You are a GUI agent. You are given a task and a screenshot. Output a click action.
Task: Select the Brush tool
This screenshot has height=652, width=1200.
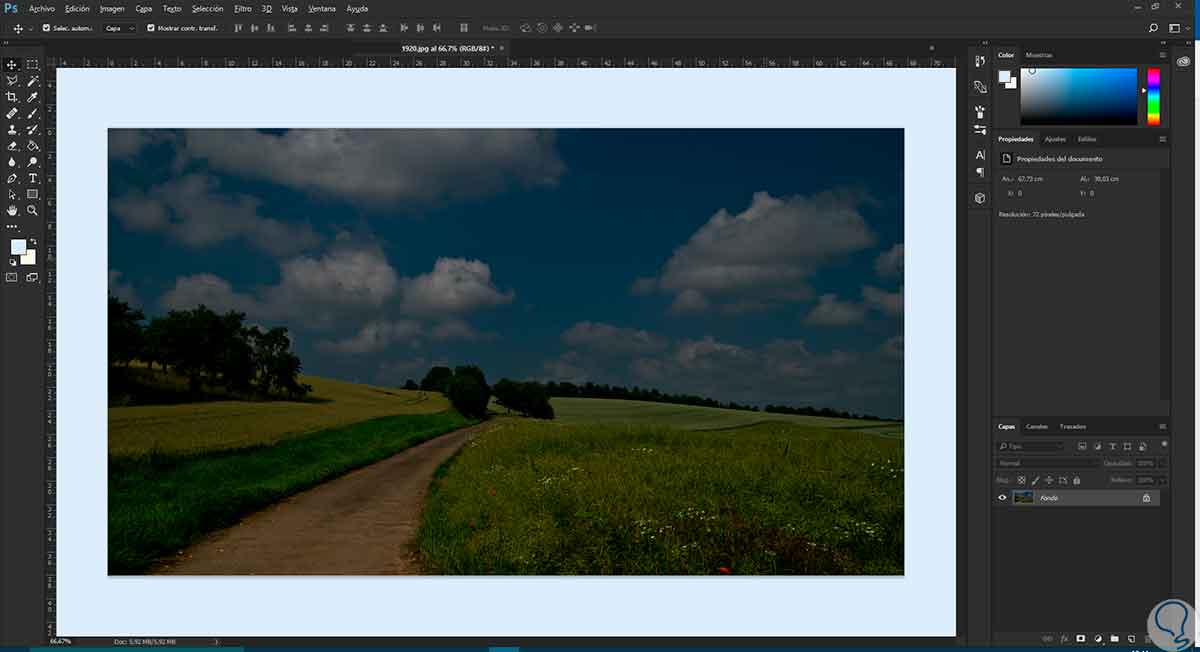(x=33, y=113)
